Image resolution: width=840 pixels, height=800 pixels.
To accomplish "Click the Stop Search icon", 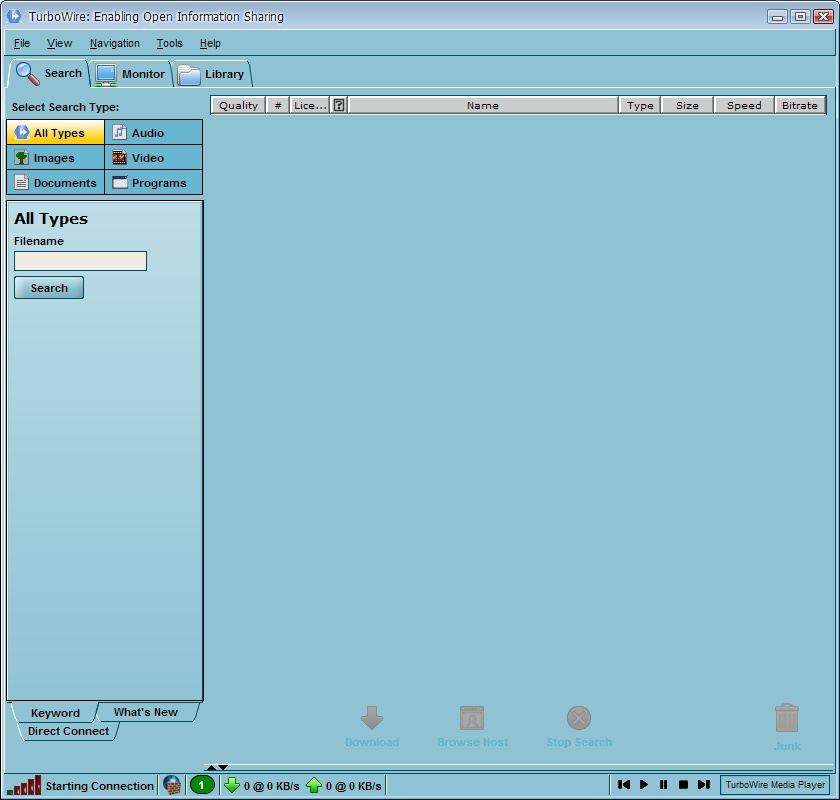I will coord(579,718).
